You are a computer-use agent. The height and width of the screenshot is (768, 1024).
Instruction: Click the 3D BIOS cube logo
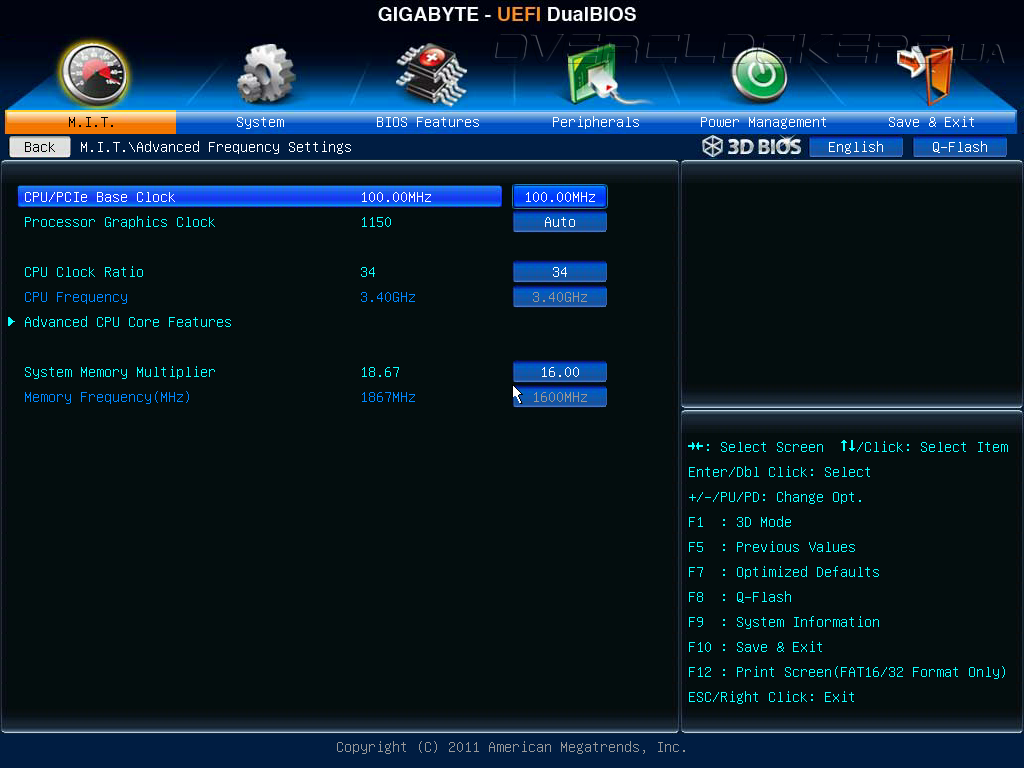click(x=712, y=146)
